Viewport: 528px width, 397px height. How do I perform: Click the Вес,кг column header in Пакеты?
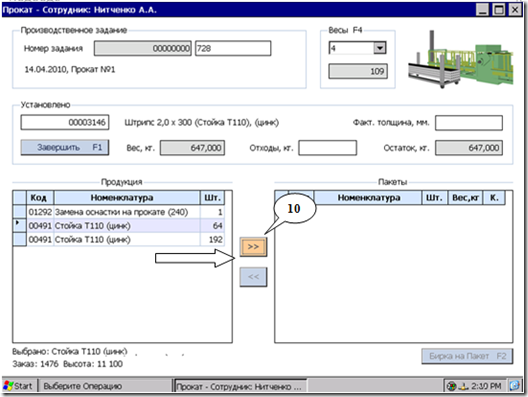click(x=465, y=198)
